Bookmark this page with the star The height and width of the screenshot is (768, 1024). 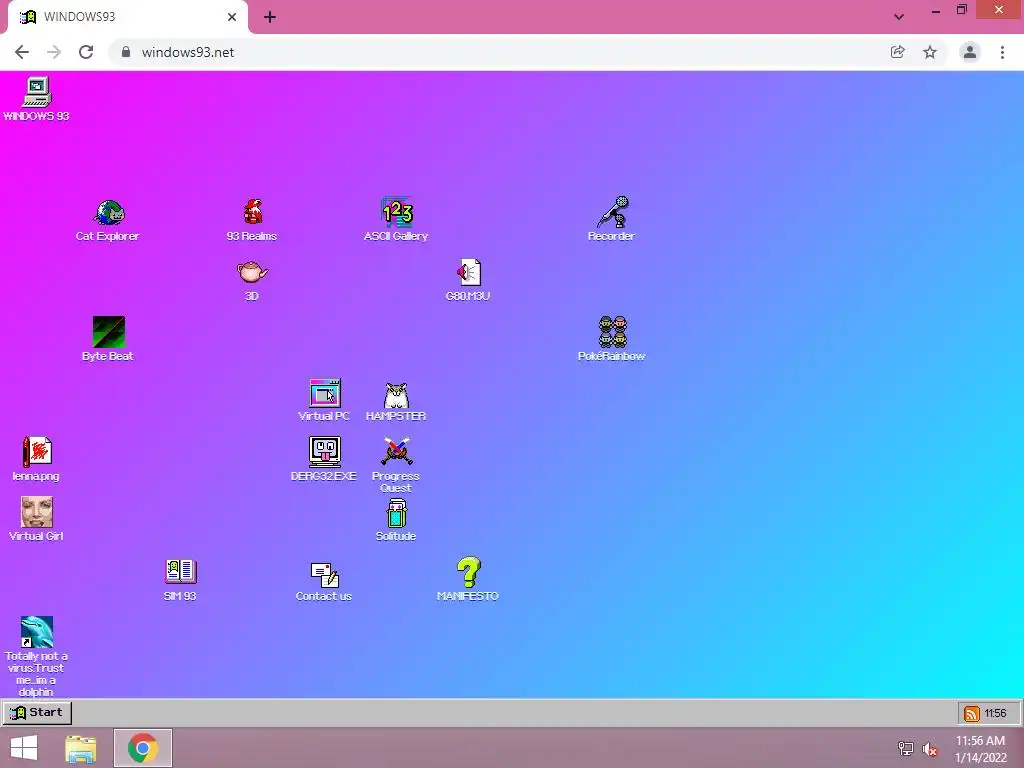pos(930,52)
